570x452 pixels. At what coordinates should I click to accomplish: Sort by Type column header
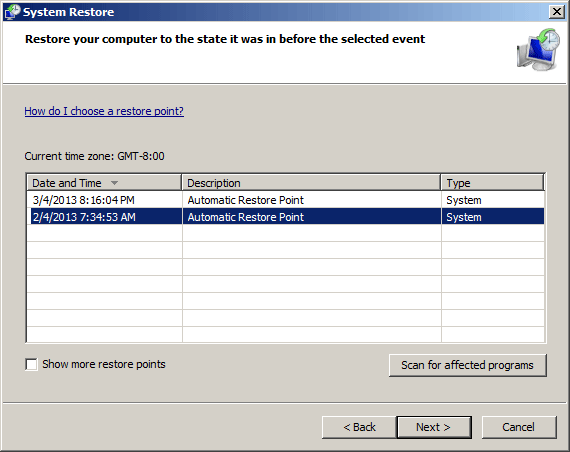click(493, 183)
